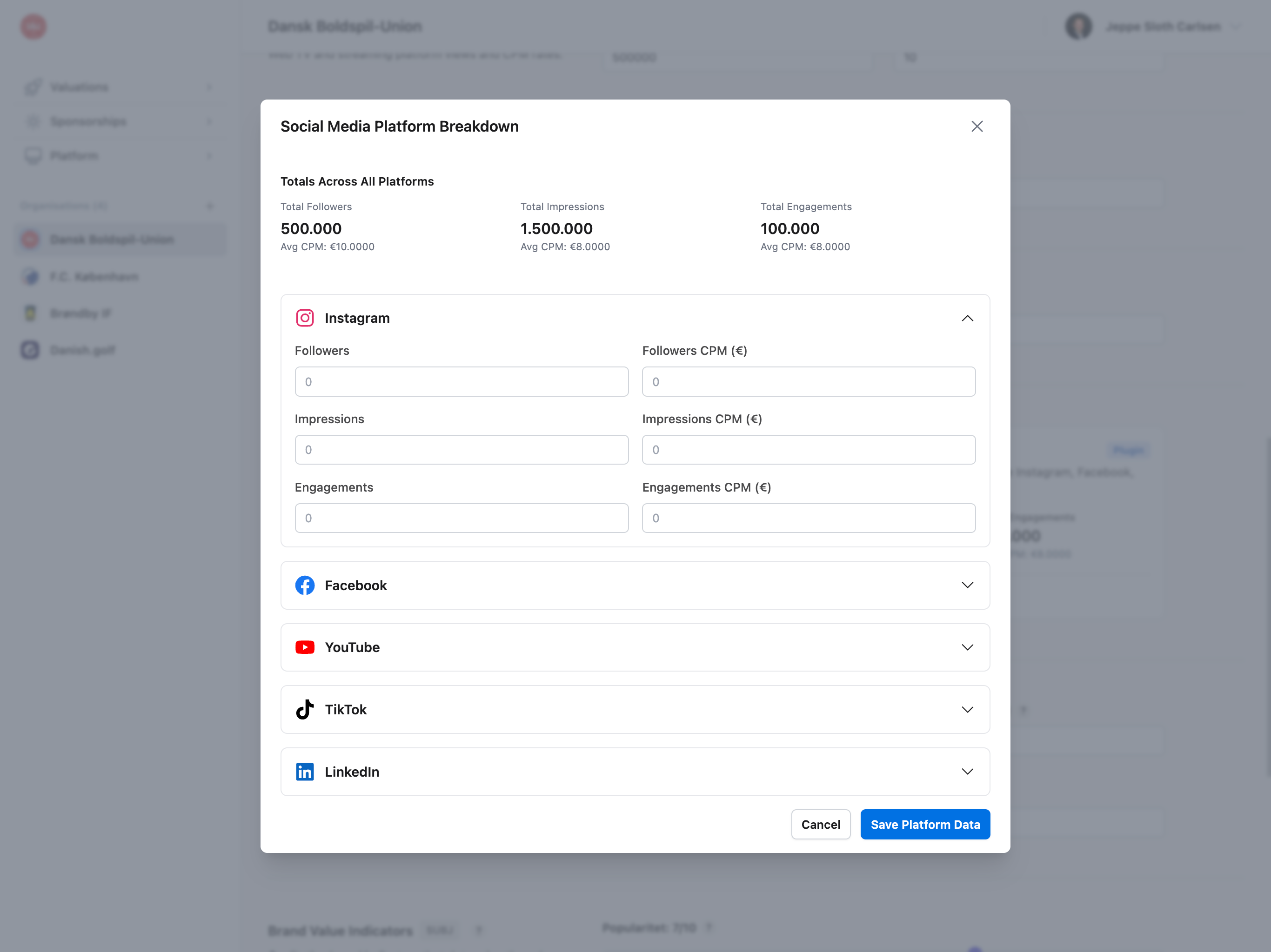
Task: Click the TikTok platform icon
Action: [305, 709]
